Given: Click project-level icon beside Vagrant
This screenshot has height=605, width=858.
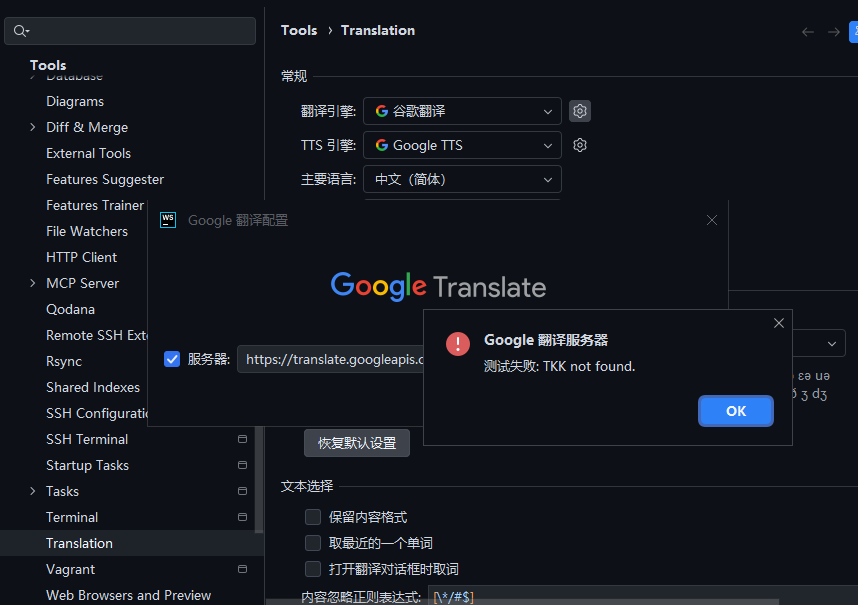Looking at the screenshot, I should click(242, 569).
